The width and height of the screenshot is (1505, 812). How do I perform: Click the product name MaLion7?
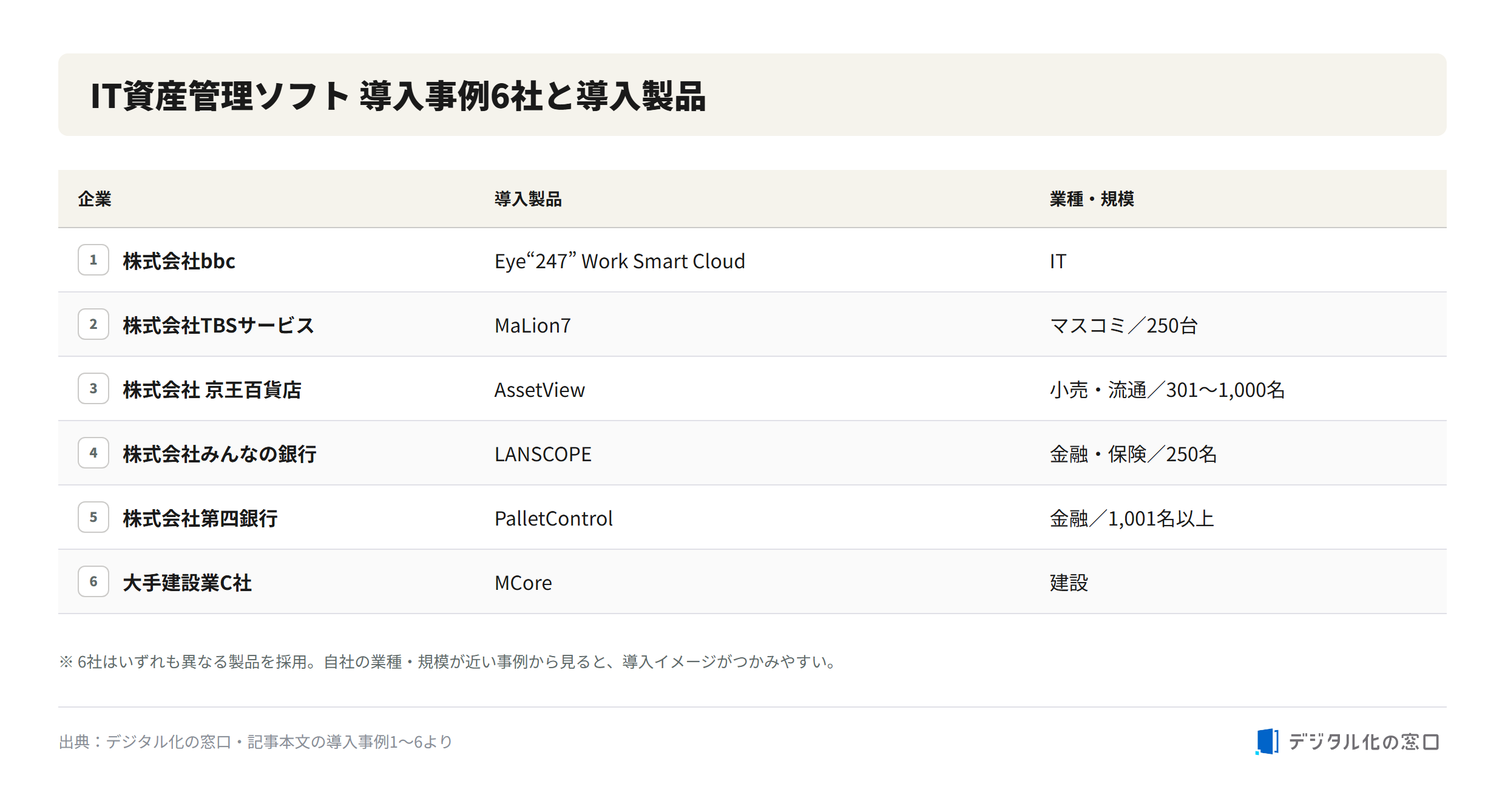tap(533, 325)
